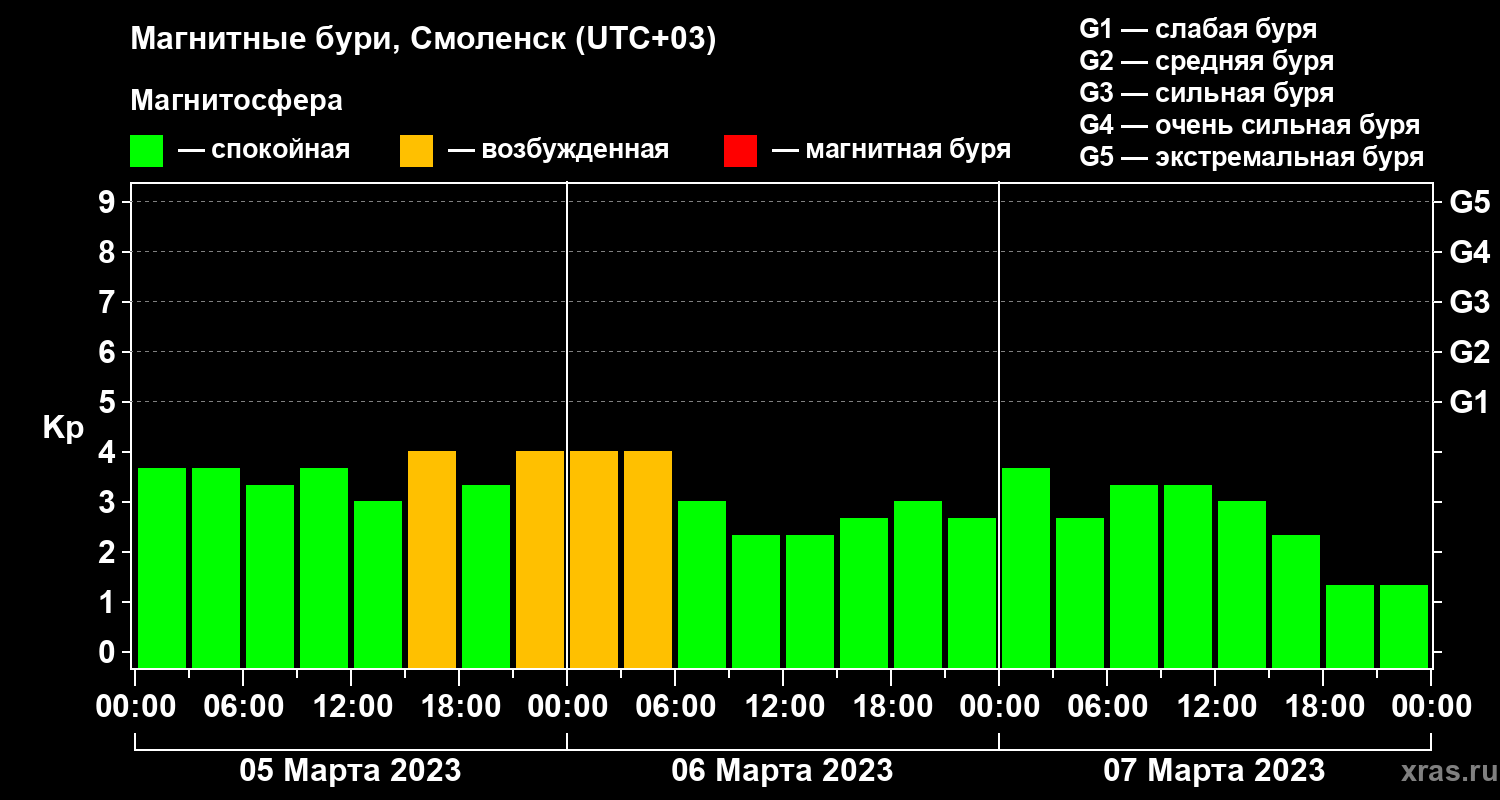Click the first green bar on 05 Марта
Screen dimensions: 1500x800
(x=162, y=568)
